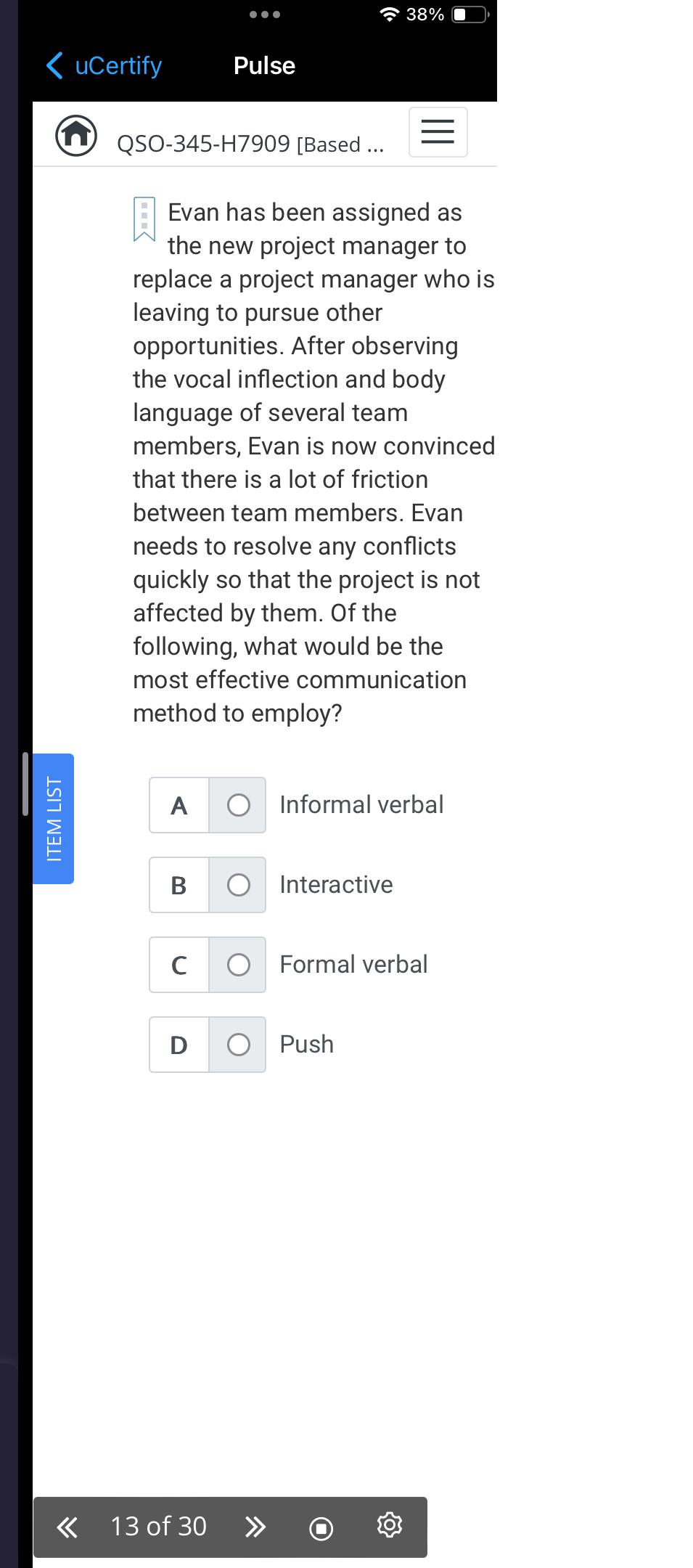Open the hamburger menu beside QSO-345-H7909

pyautogui.click(x=437, y=131)
